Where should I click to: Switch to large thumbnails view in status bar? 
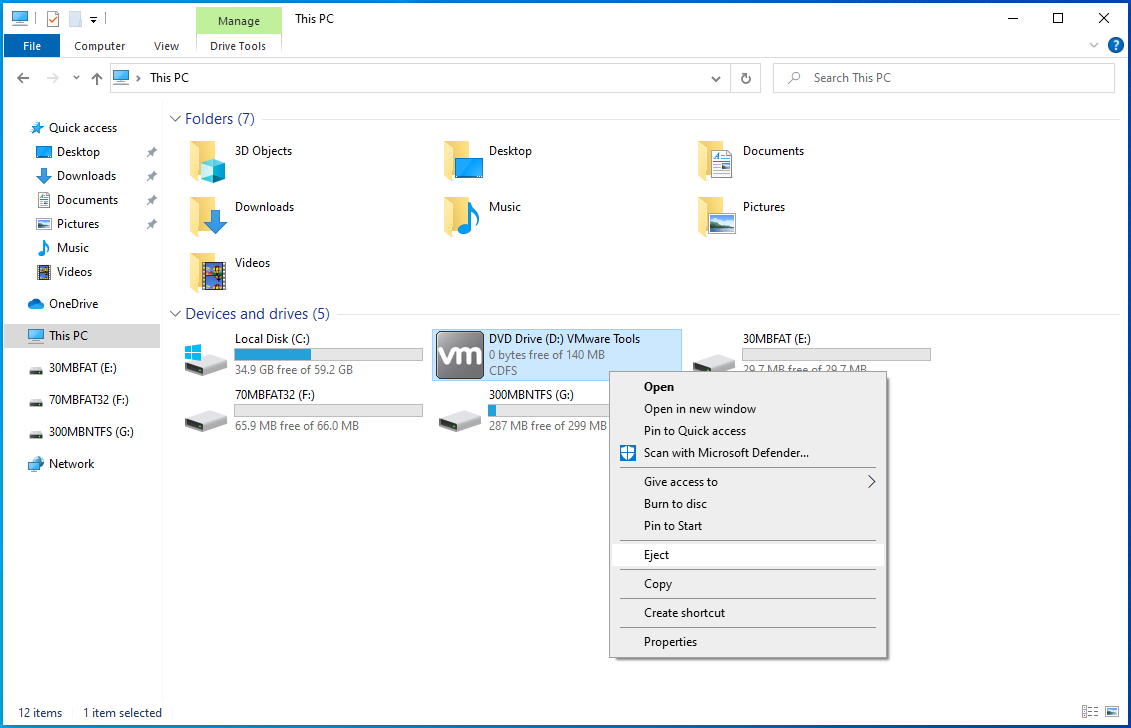1111,712
